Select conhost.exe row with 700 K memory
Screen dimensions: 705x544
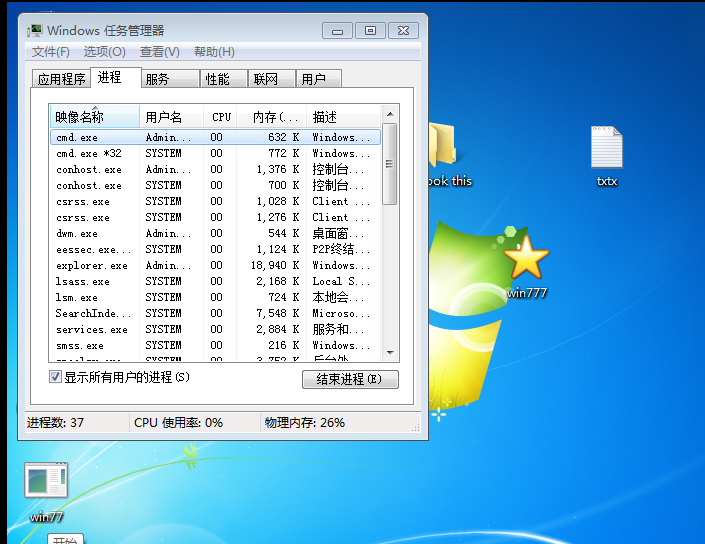215,185
